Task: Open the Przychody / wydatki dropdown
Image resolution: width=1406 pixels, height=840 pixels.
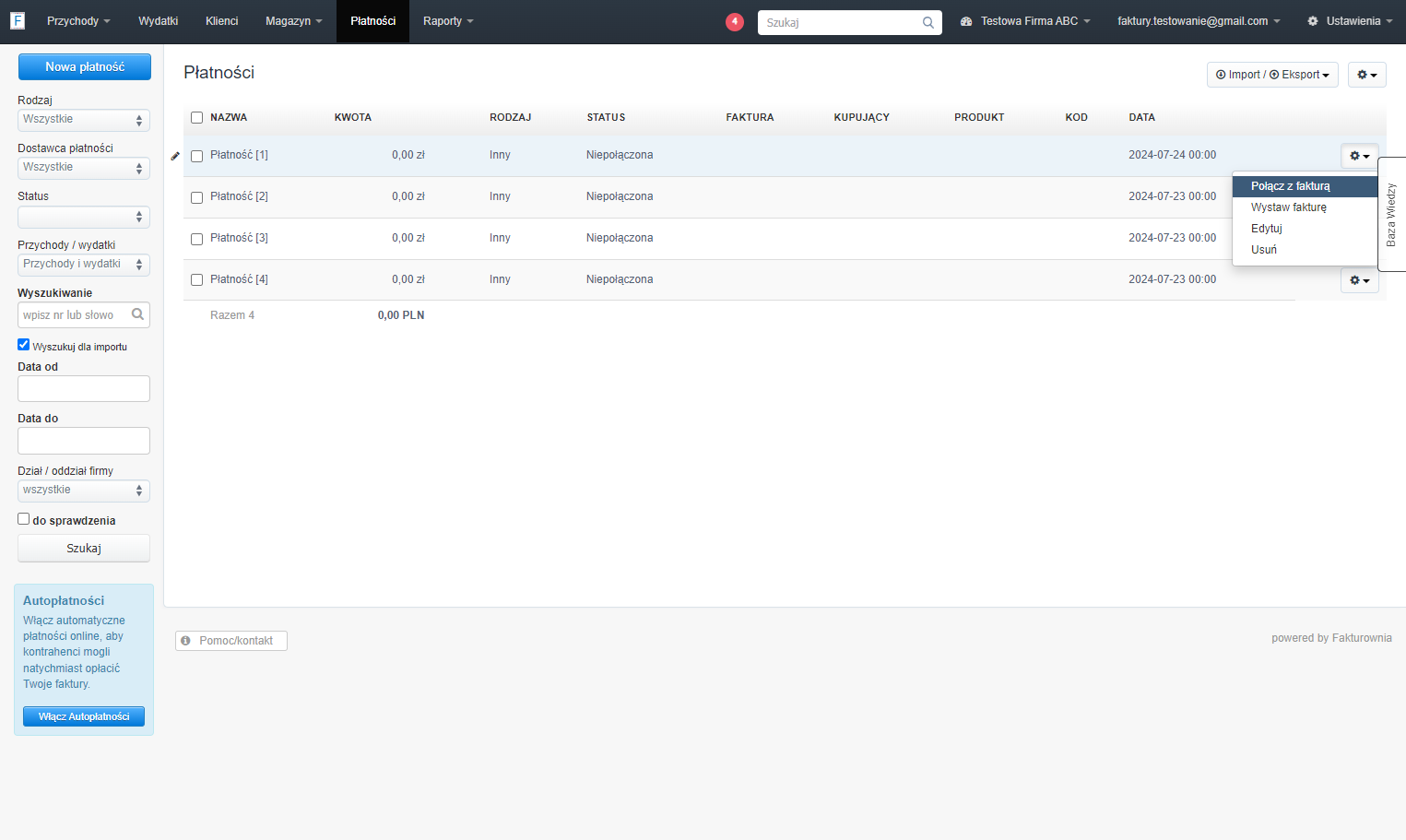Action: (x=84, y=265)
